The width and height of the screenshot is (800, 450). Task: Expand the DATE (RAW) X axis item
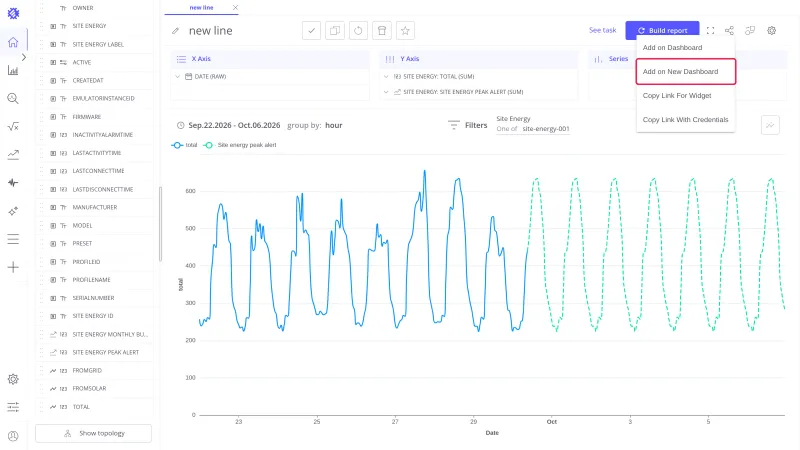[178, 77]
